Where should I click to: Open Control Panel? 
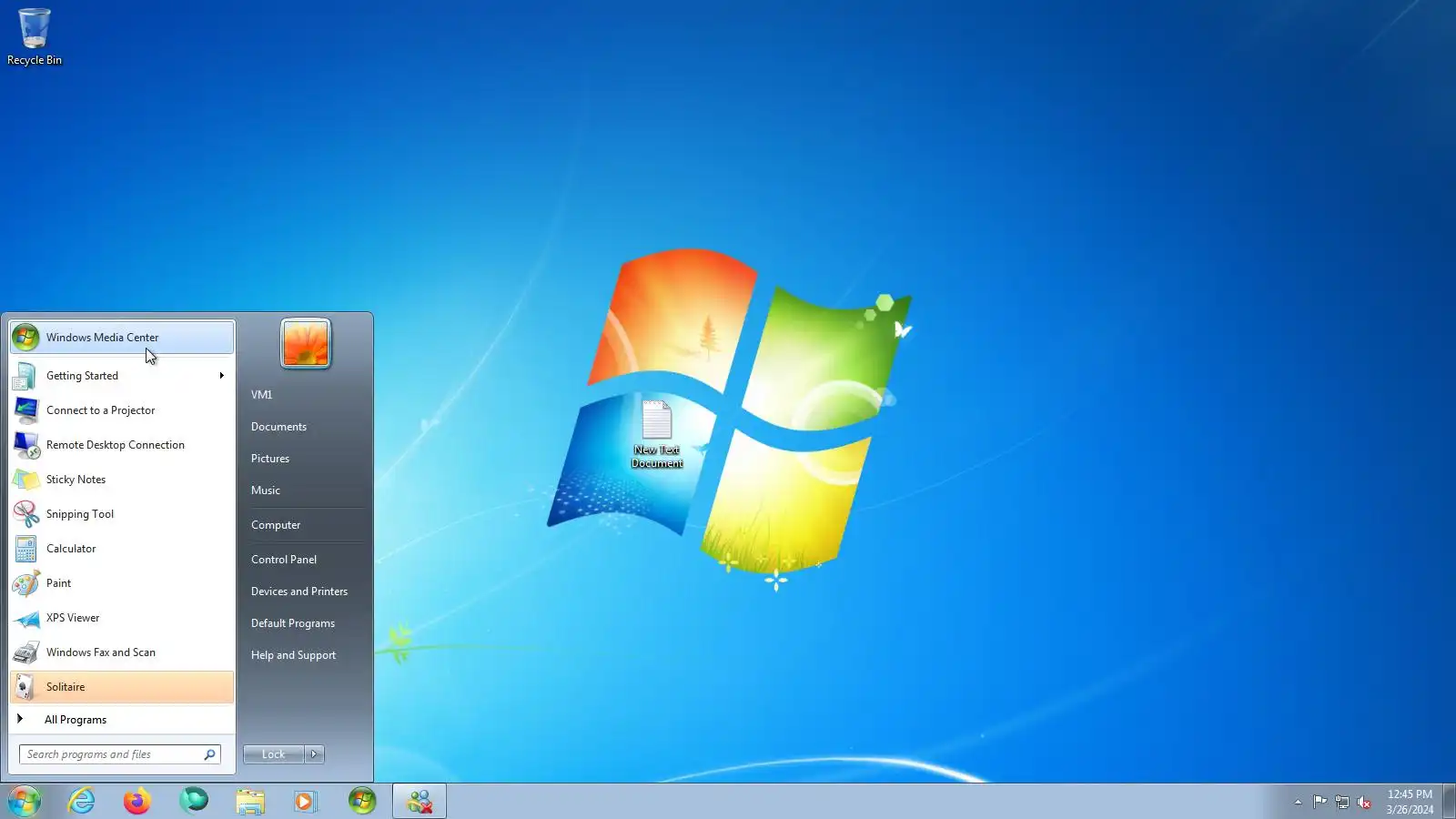[x=304, y=560]
